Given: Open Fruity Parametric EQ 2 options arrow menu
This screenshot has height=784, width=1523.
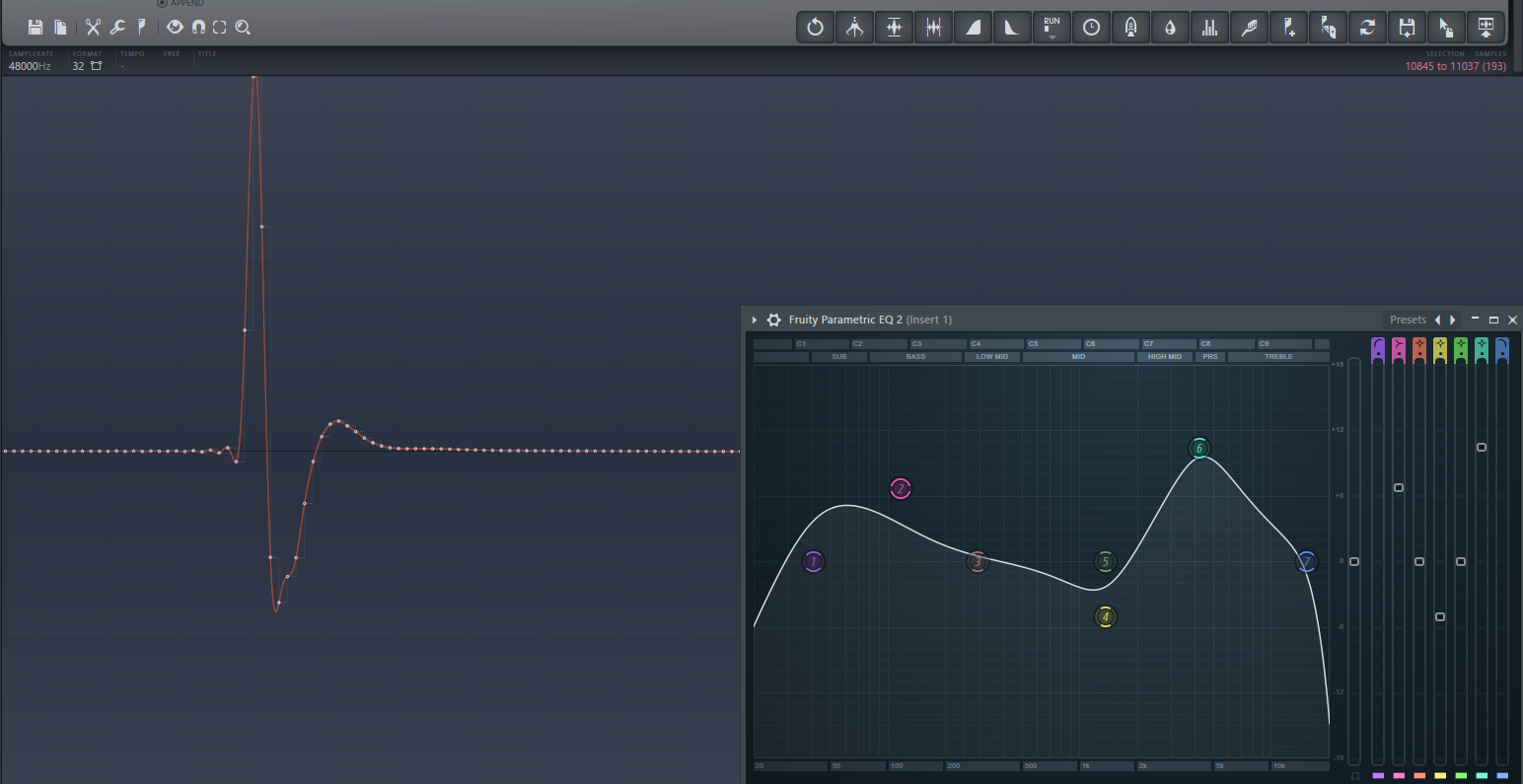Looking at the screenshot, I should 755,320.
